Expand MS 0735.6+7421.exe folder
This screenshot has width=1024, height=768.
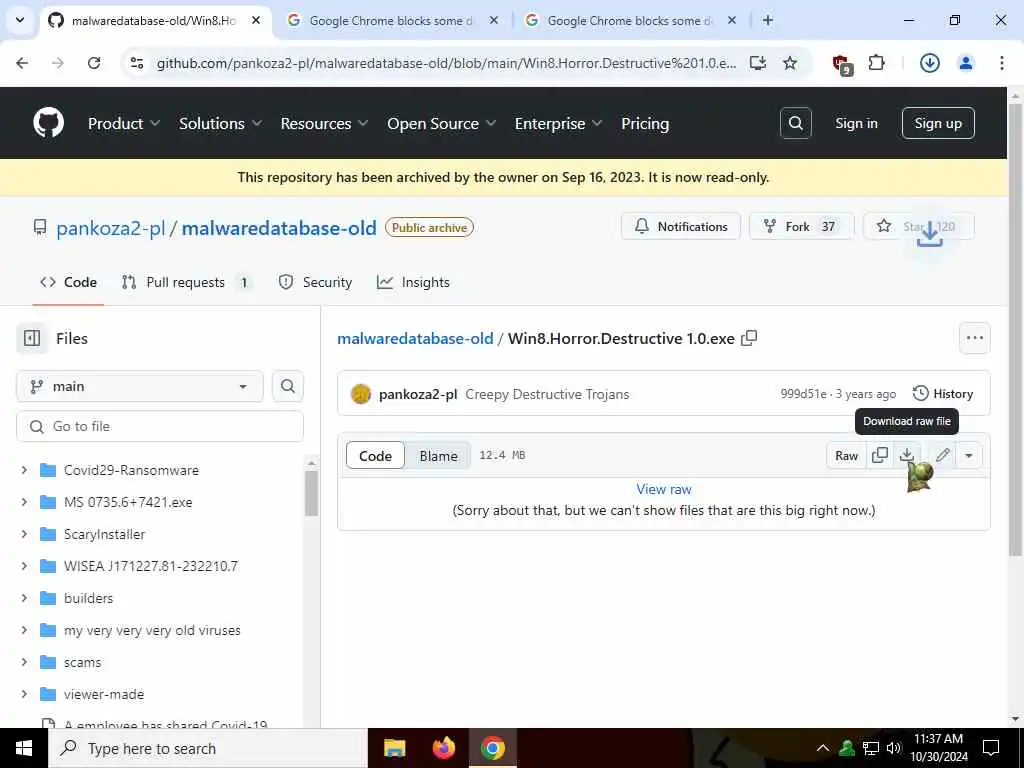24,502
